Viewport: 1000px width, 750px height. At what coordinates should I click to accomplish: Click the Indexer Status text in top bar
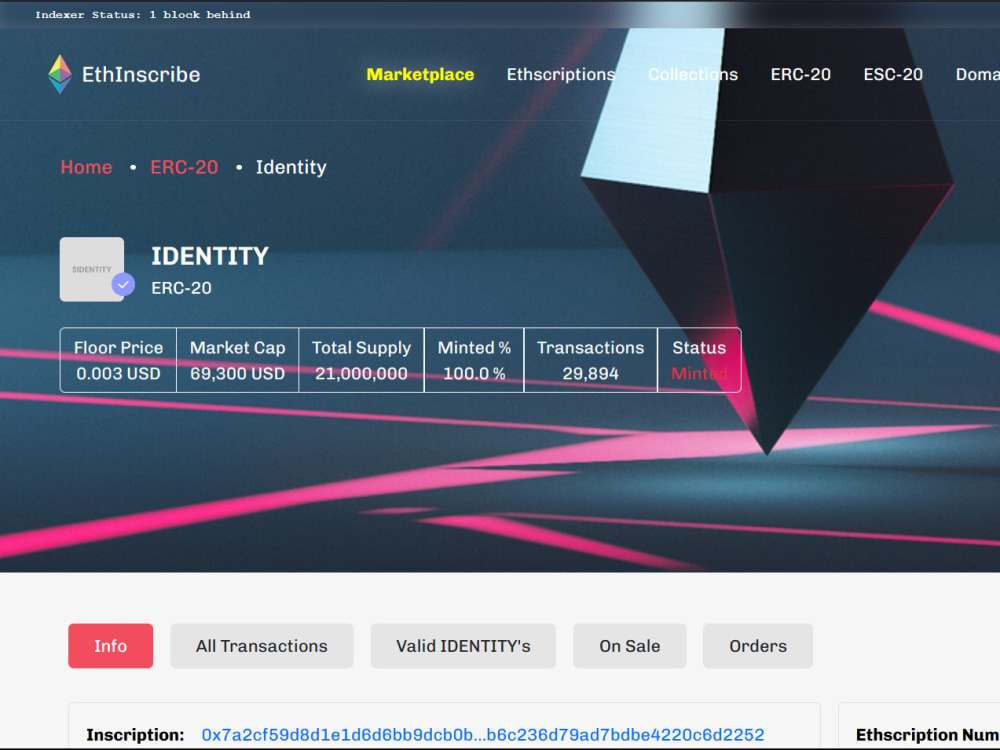tap(143, 15)
